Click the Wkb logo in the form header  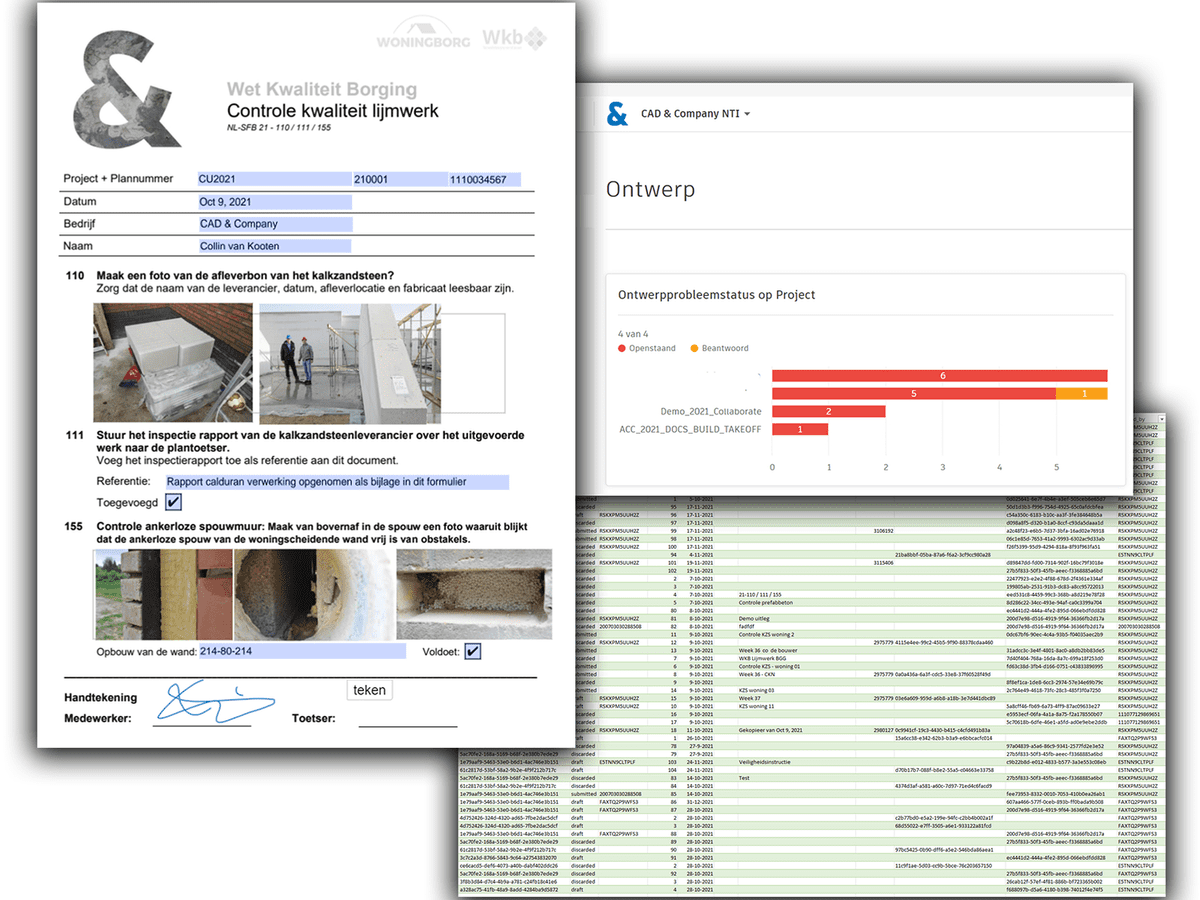pyautogui.click(x=515, y=38)
